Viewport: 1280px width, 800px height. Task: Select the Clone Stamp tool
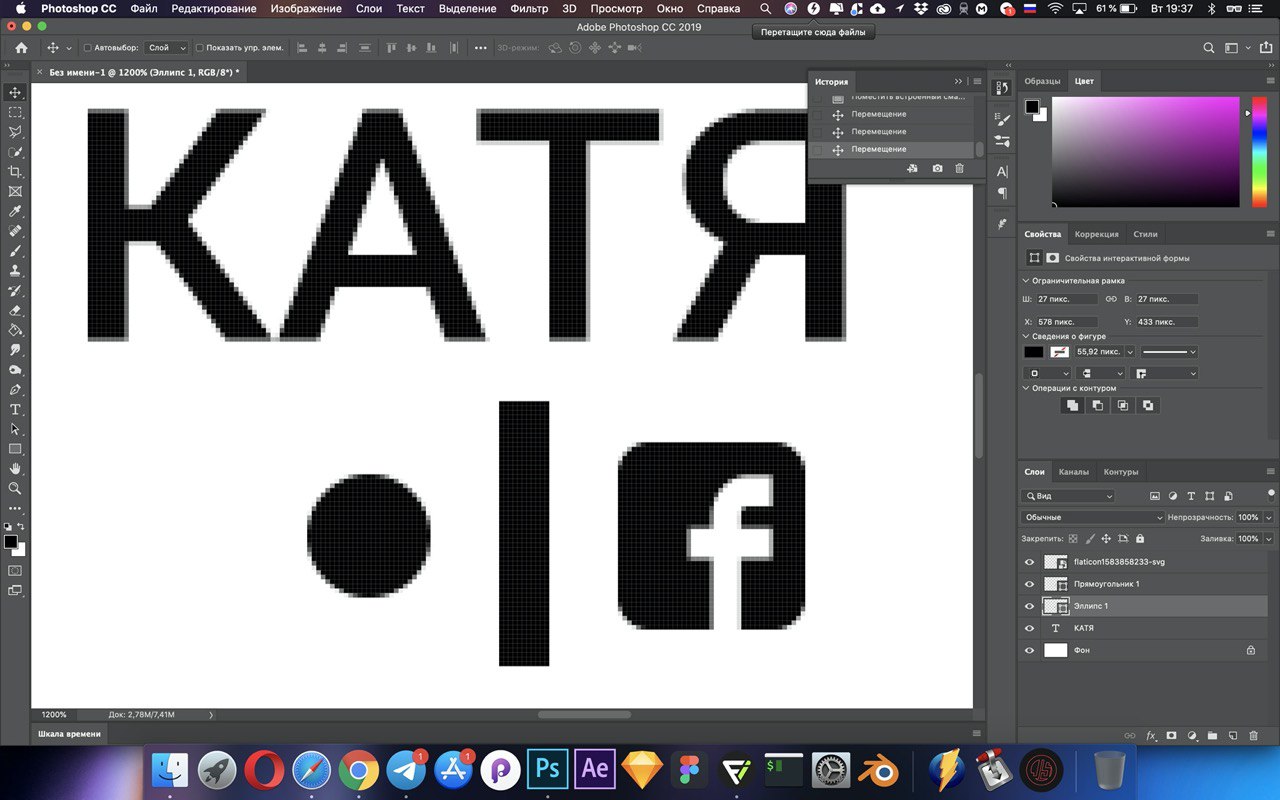(15, 271)
